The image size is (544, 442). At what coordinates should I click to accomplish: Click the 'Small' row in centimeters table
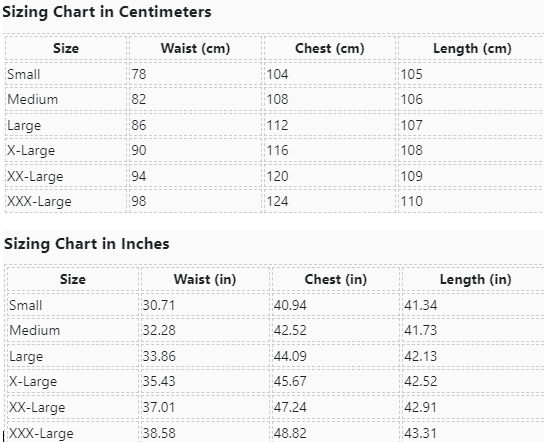pyautogui.click(x=274, y=74)
